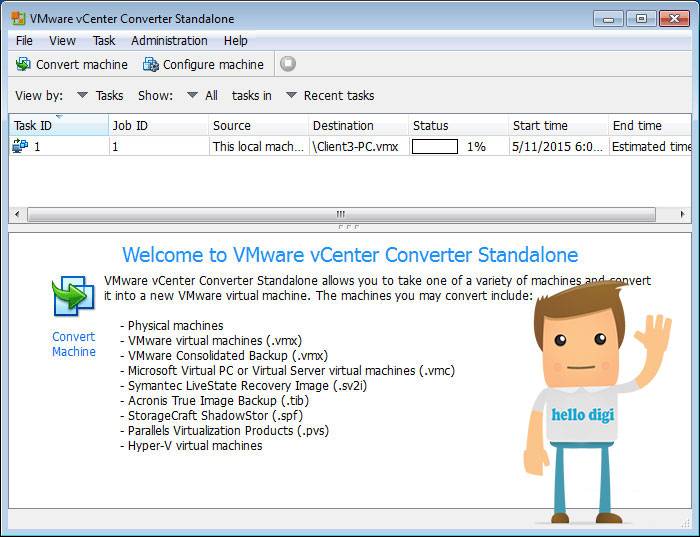Image resolution: width=700 pixels, height=537 pixels.
Task: Sort by Status column header
Action: tap(458, 125)
